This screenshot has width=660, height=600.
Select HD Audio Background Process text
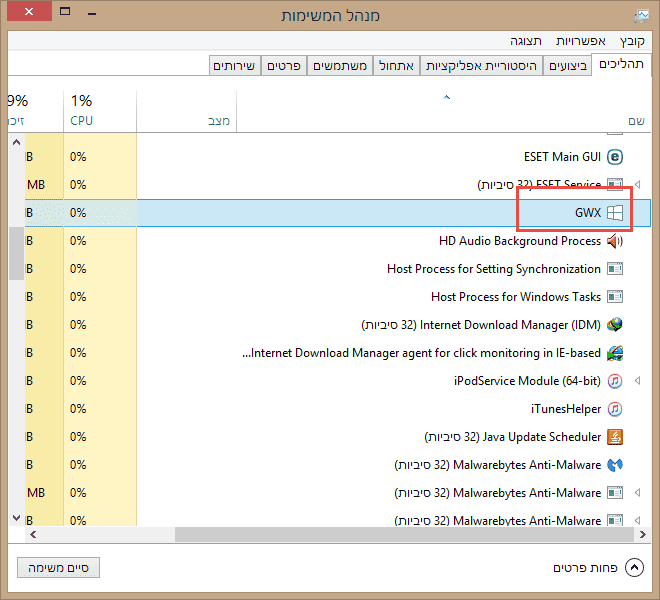tap(520, 241)
